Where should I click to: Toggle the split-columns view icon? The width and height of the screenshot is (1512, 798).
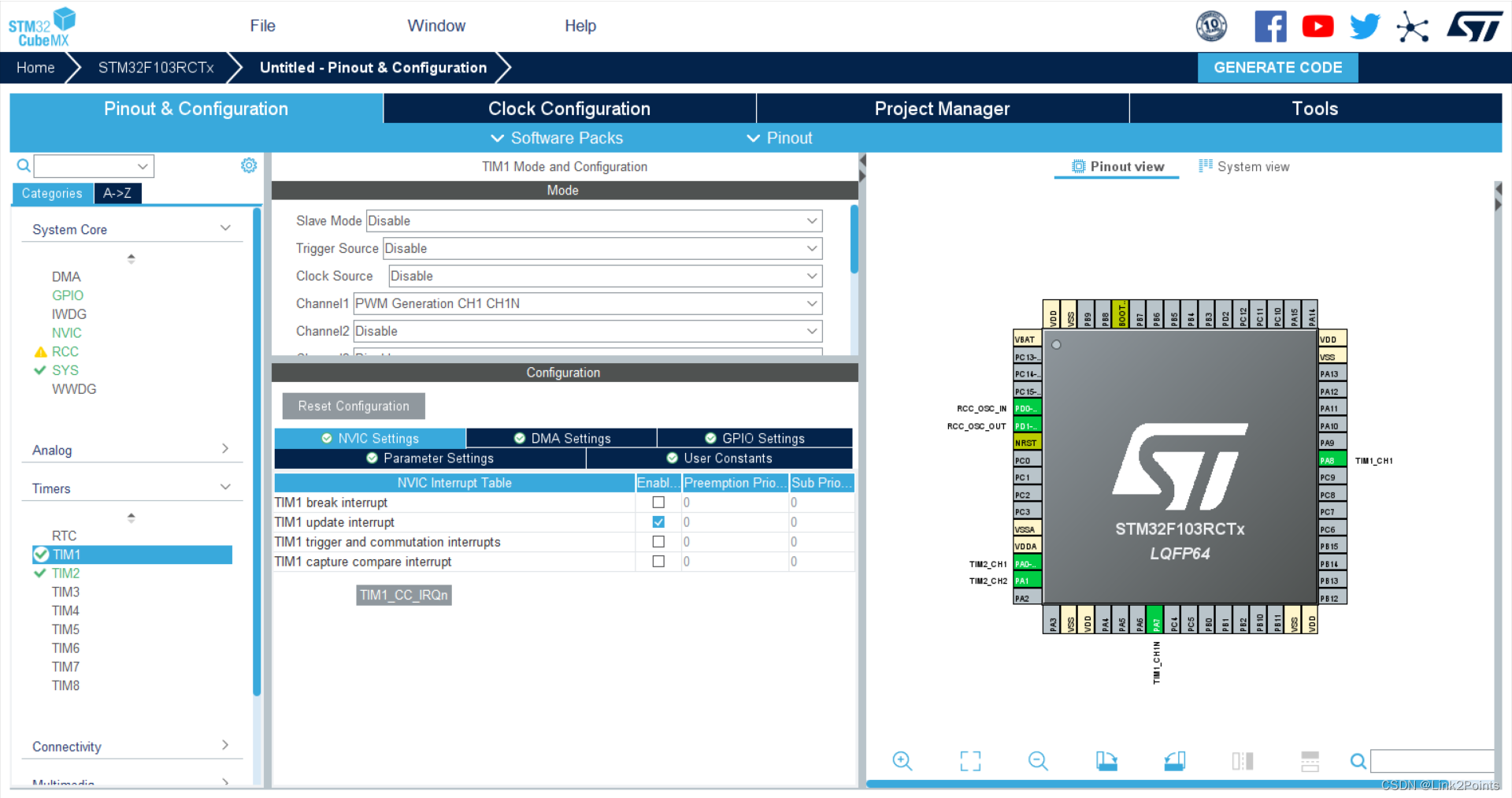click(1243, 761)
